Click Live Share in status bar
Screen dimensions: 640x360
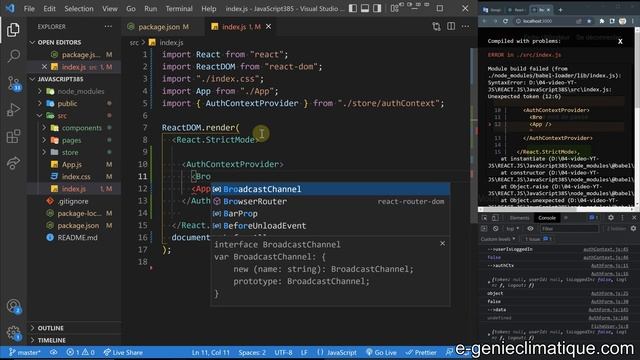pos(123,352)
